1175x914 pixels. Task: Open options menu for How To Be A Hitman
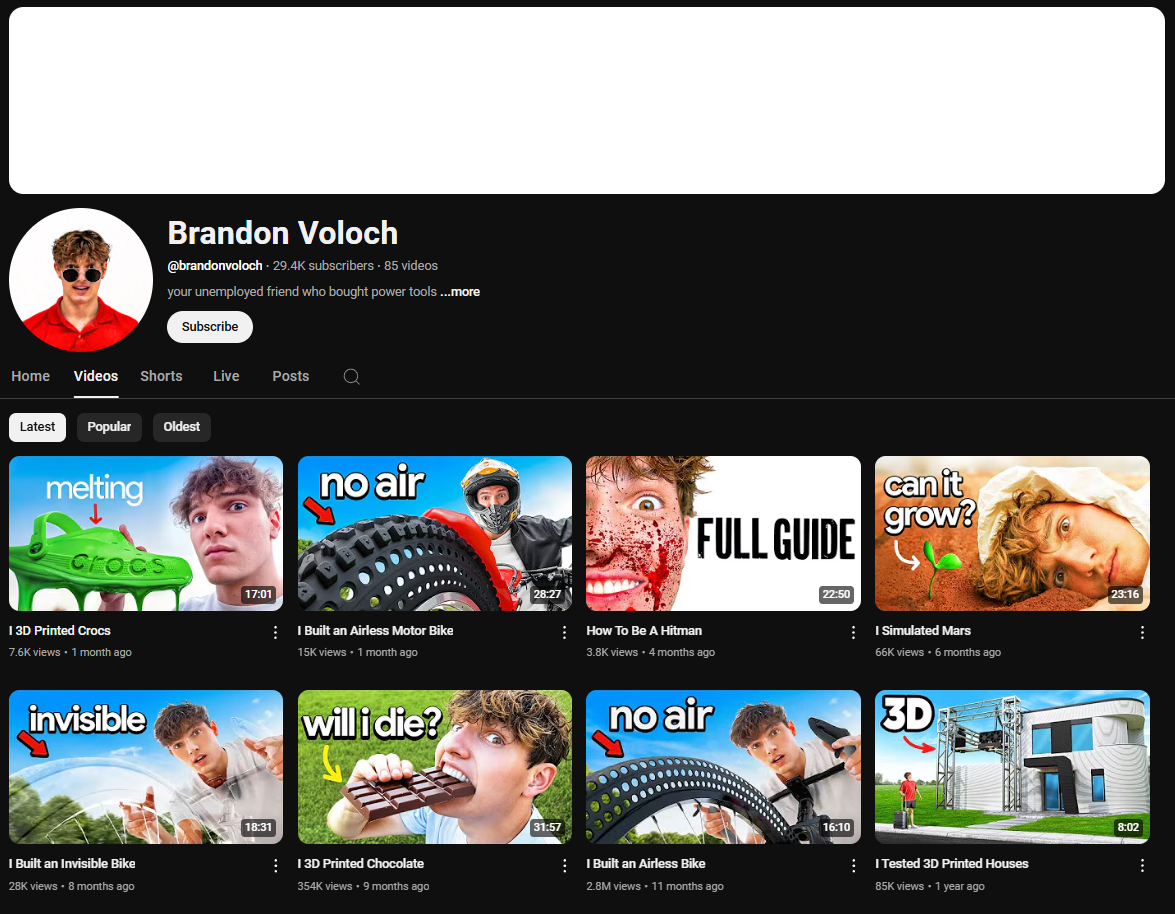click(853, 632)
